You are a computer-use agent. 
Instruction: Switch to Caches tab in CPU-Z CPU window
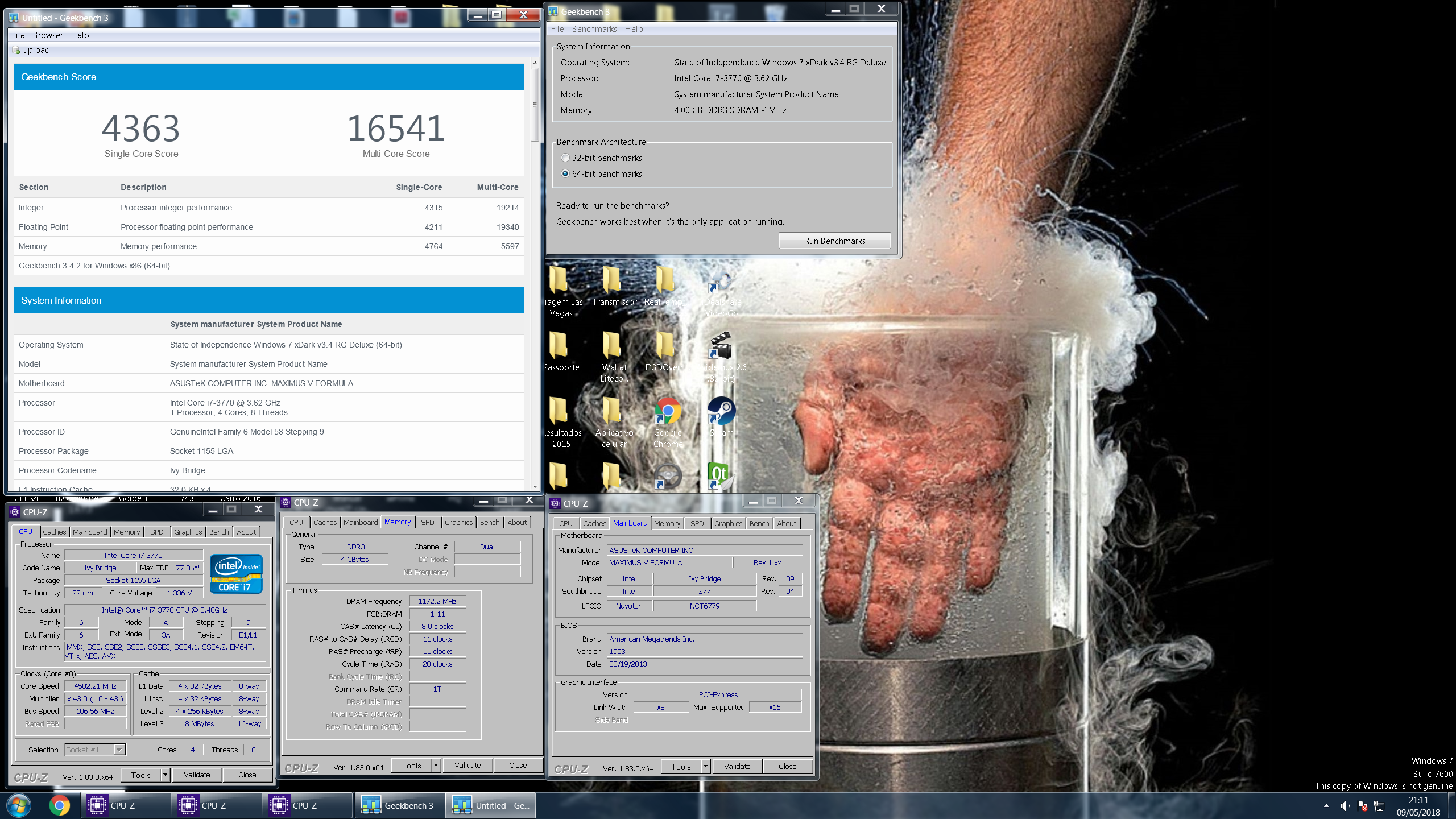[x=55, y=532]
